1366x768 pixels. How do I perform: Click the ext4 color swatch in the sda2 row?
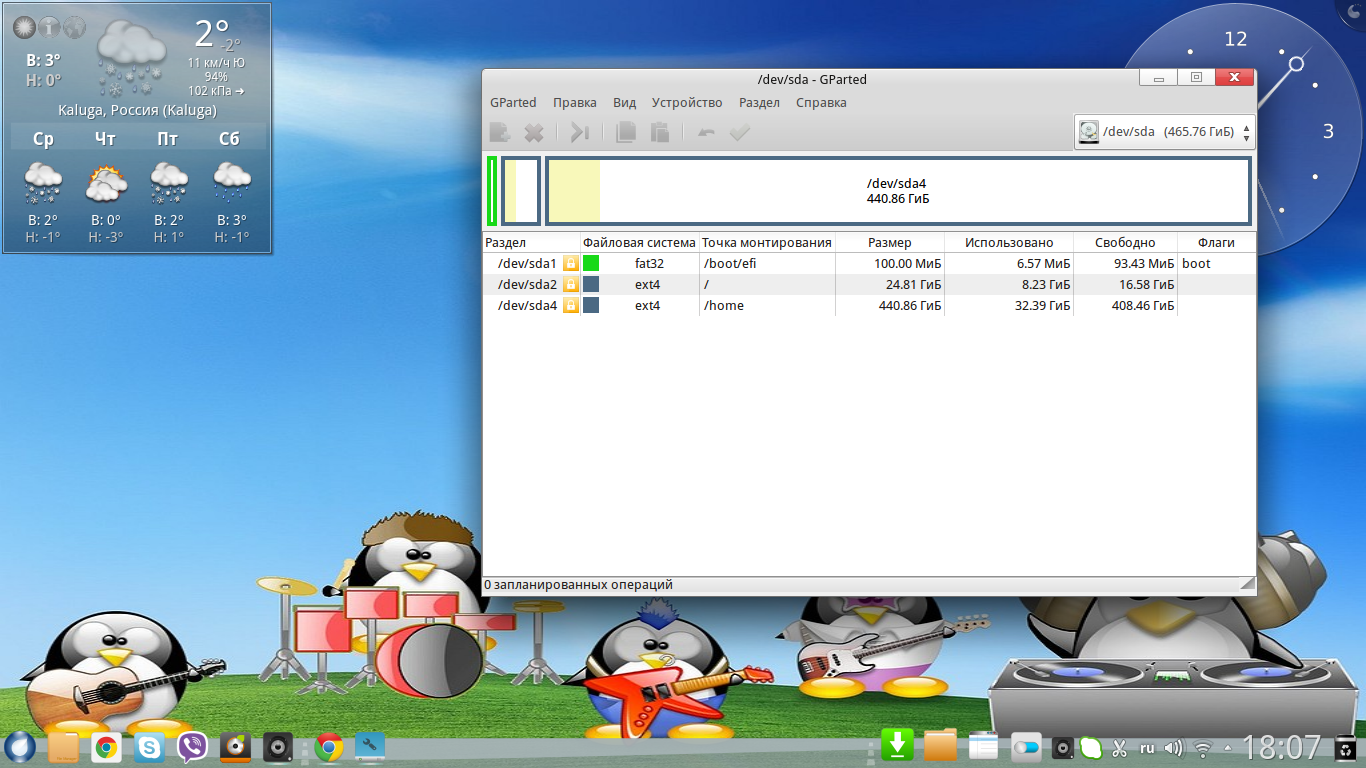(x=591, y=285)
